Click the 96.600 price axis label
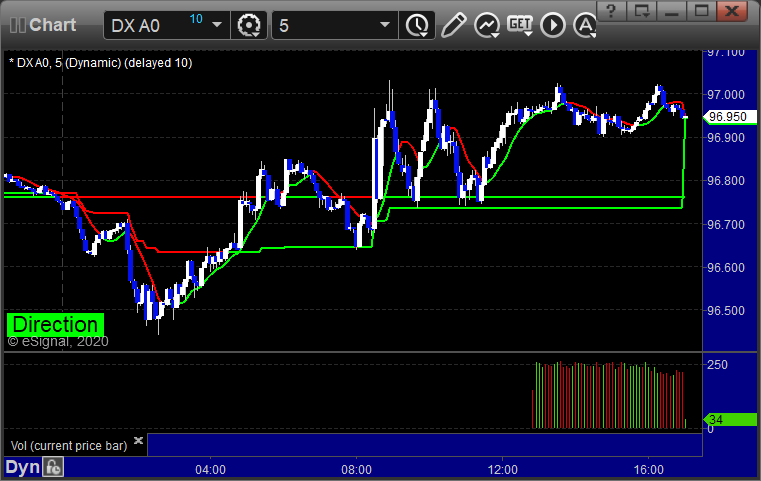761x481 pixels. 726,267
